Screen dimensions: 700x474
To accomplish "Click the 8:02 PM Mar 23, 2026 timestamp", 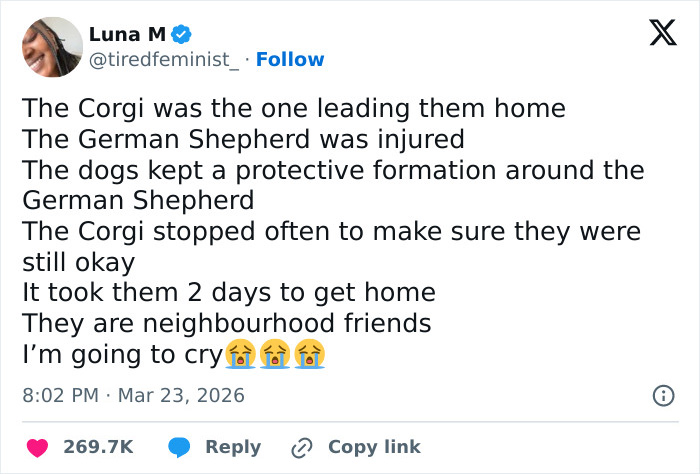I will pyautogui.click(x=133, y=395).
